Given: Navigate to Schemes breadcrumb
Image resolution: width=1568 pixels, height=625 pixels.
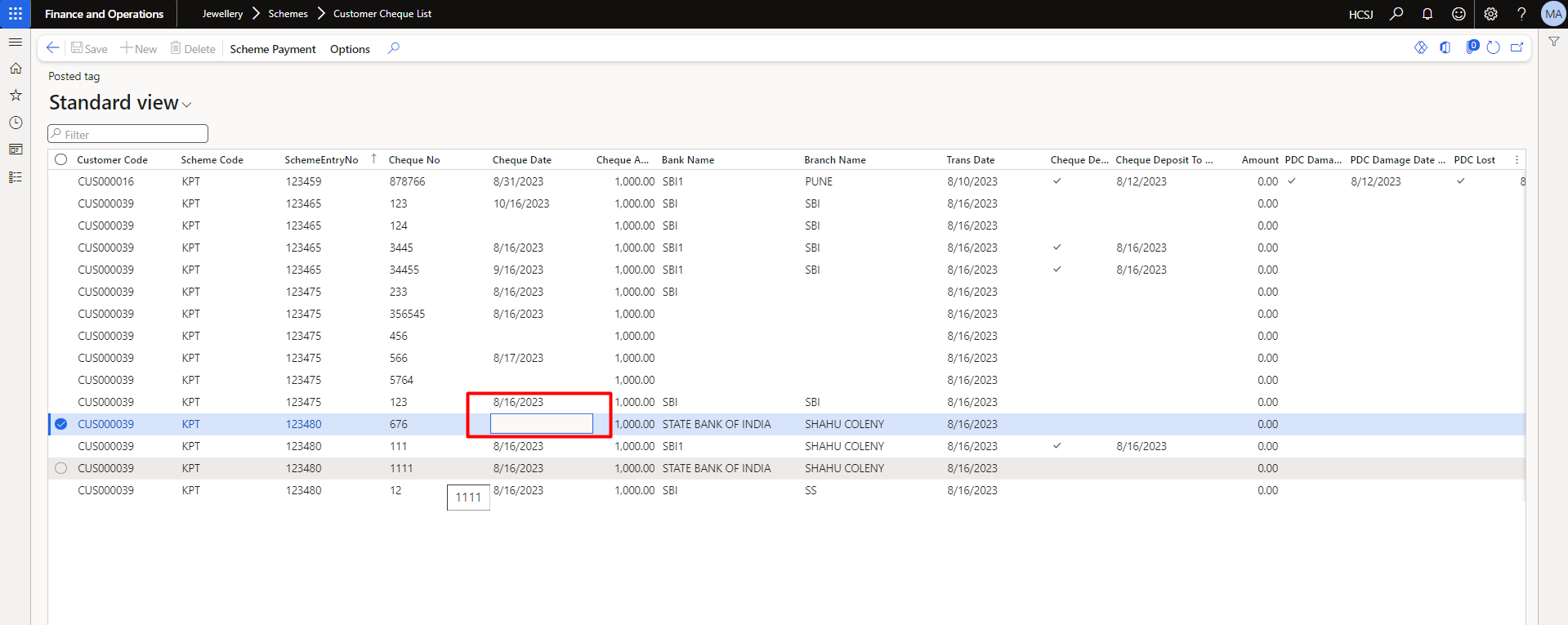Looking at the screenshot, I should 288,14.
